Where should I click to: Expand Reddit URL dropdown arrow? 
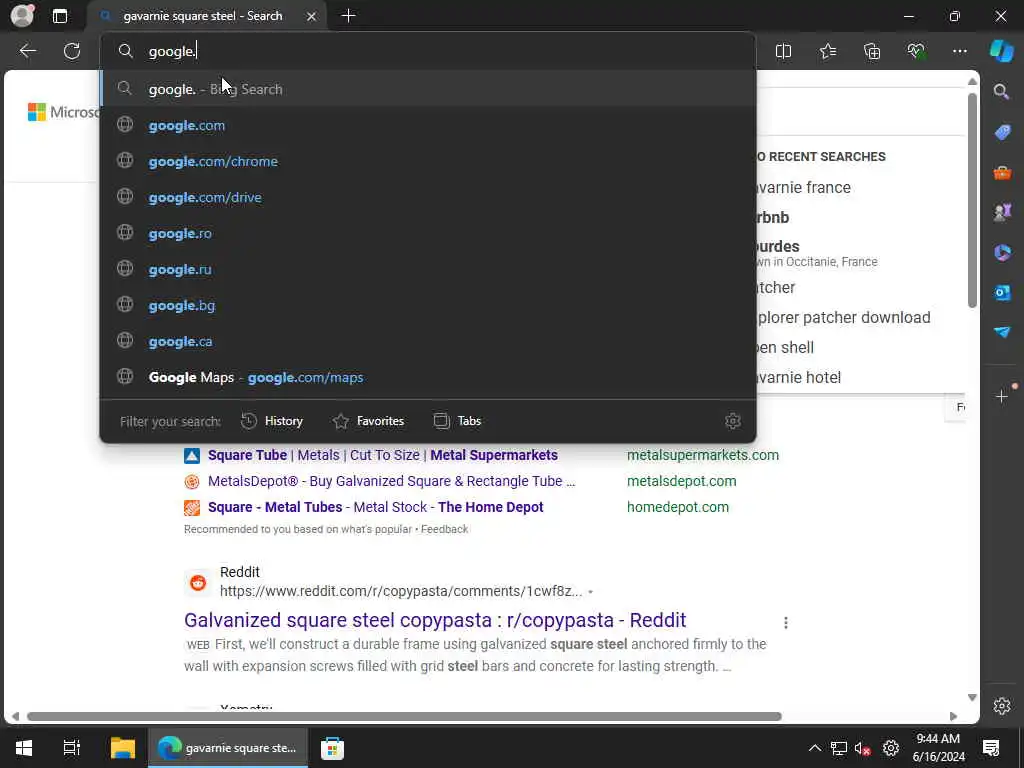tap(590, 592)
